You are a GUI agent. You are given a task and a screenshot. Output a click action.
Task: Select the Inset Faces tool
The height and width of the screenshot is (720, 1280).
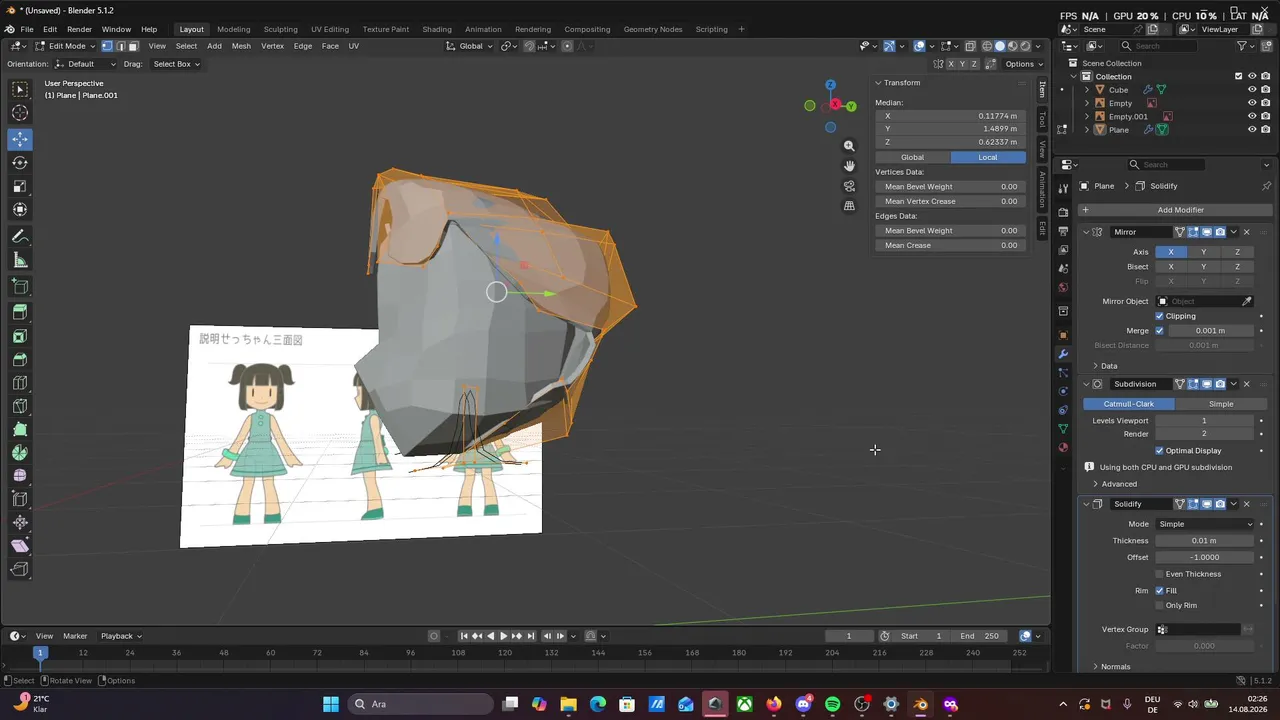pos(20,336)
